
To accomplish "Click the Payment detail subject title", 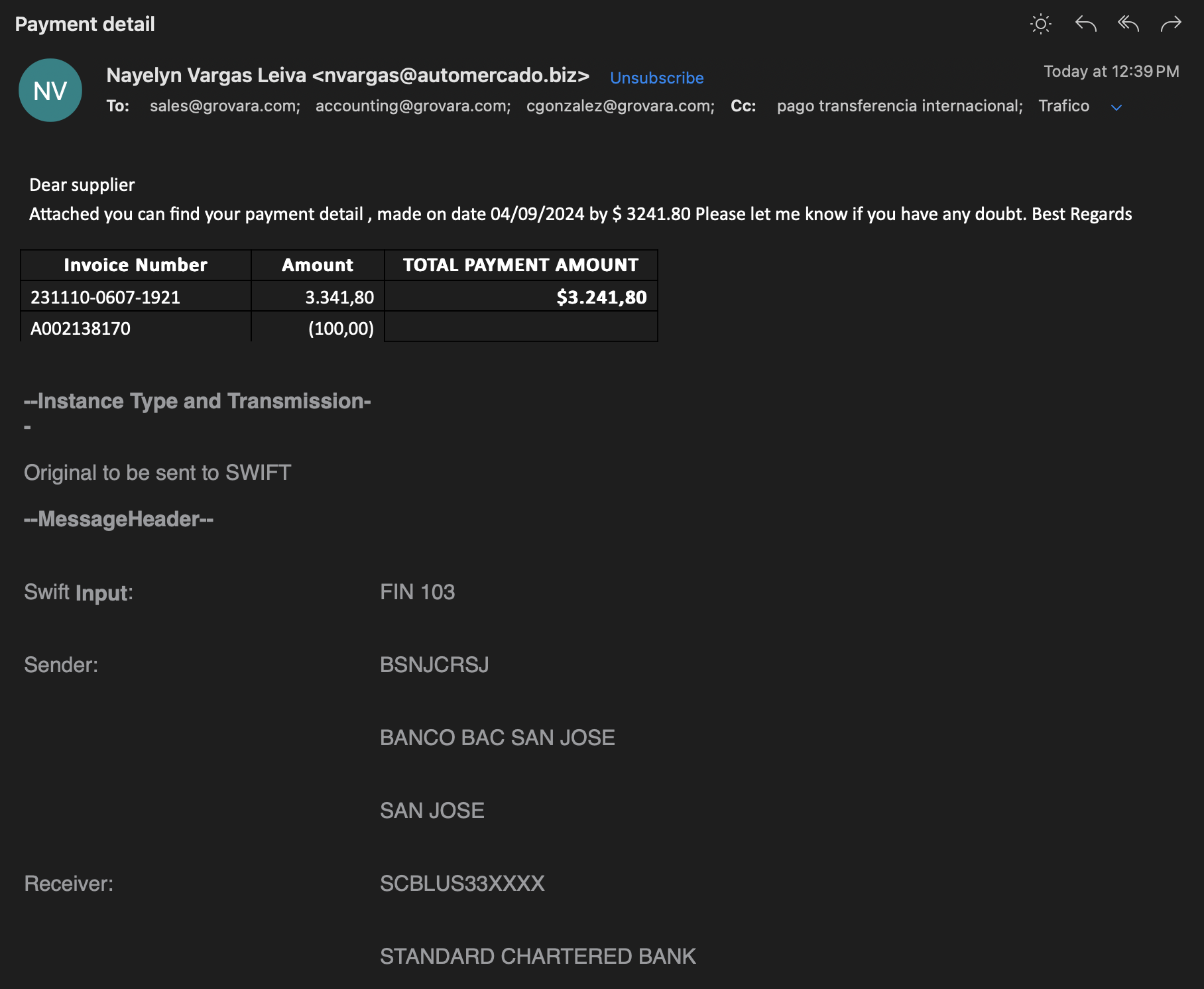I will coord(85,25).
